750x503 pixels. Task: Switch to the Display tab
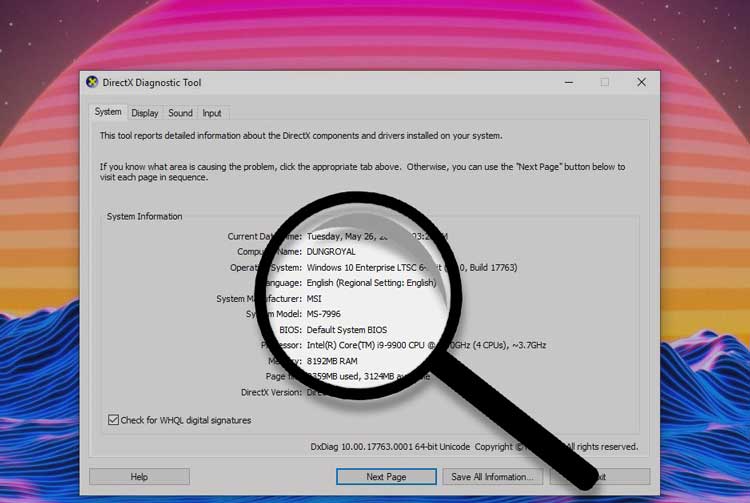[x=145, y=113]
